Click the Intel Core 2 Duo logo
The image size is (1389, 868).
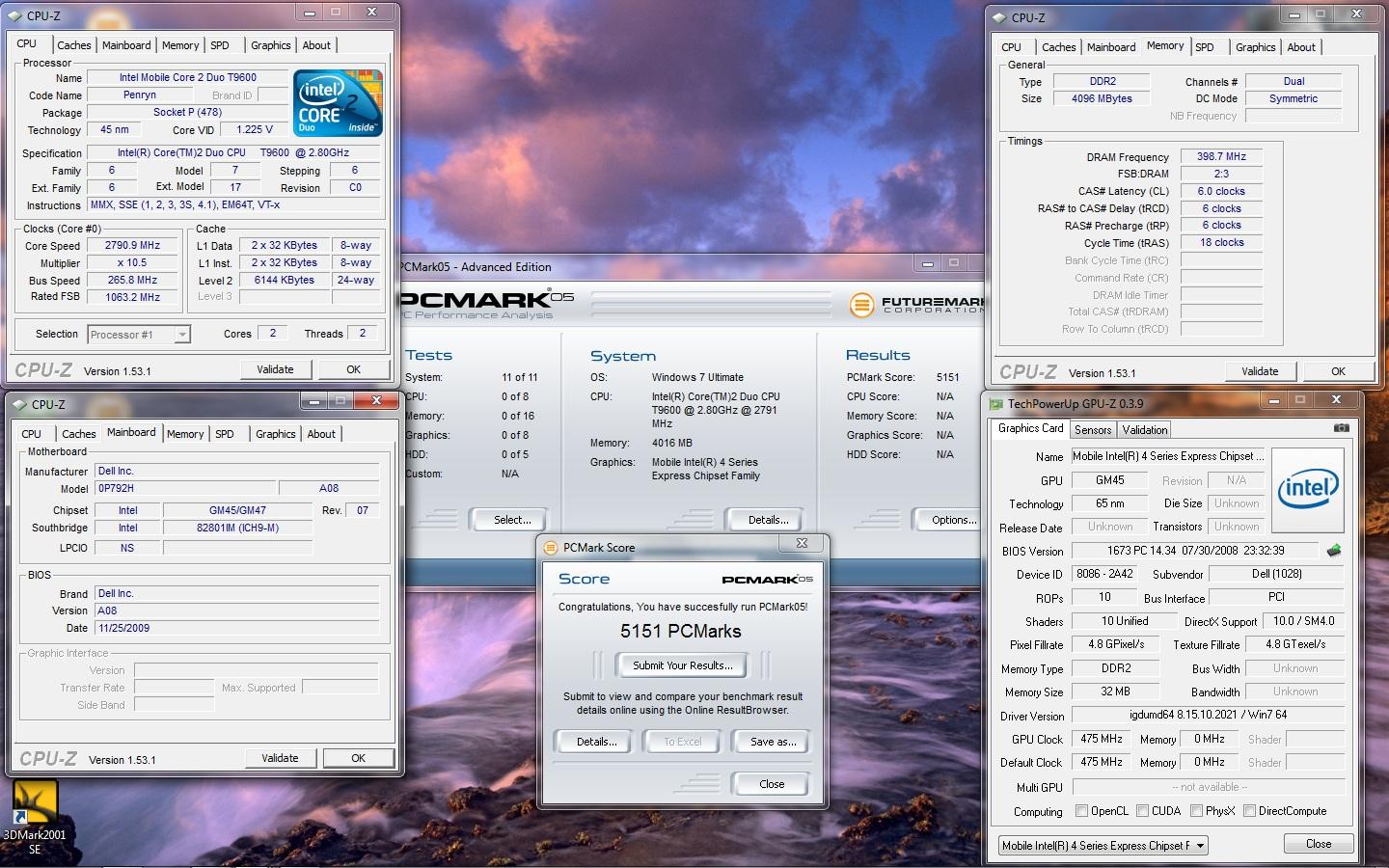pyautogui.click(x=338, y=102)
